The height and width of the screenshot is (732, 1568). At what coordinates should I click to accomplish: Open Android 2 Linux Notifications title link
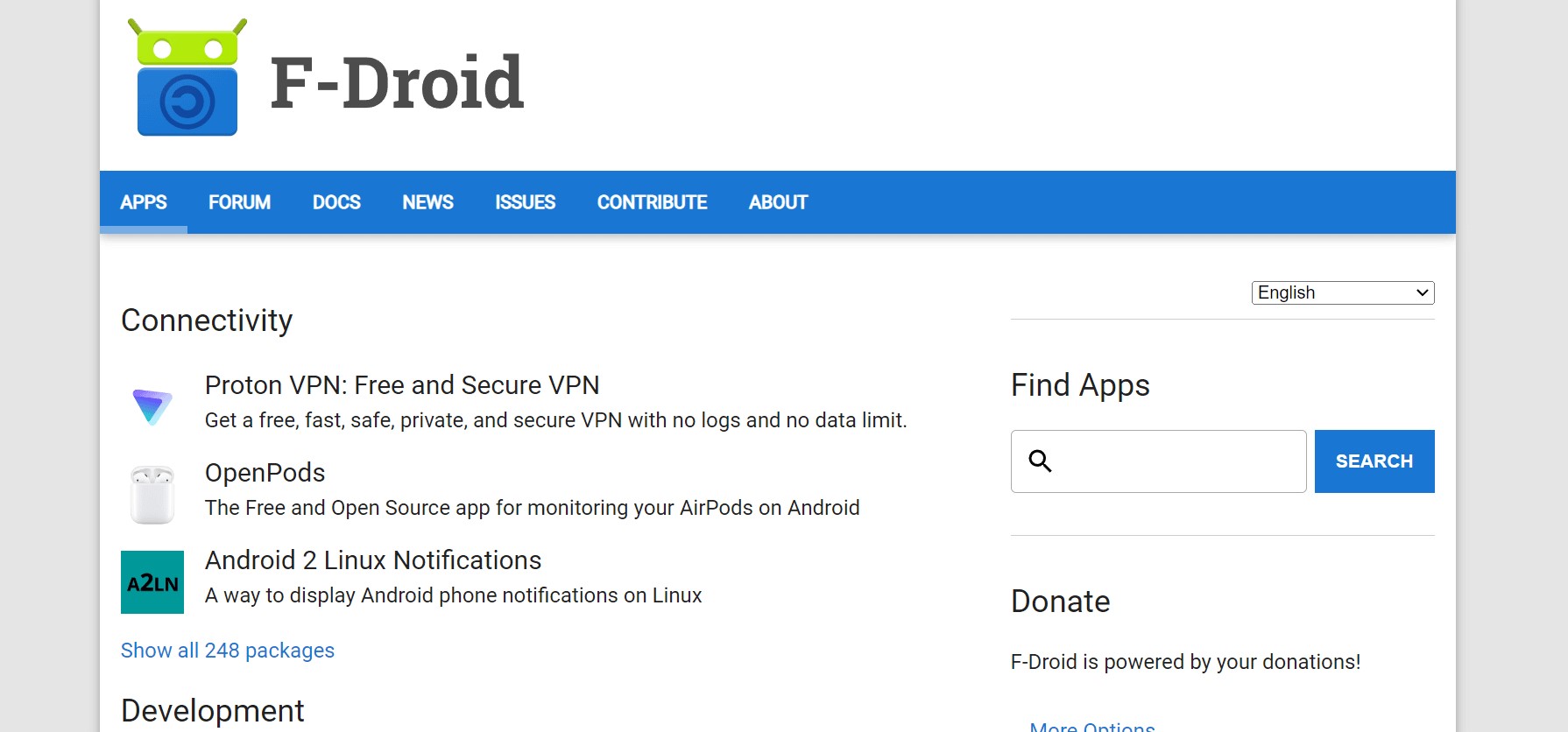tap(373, 560)
